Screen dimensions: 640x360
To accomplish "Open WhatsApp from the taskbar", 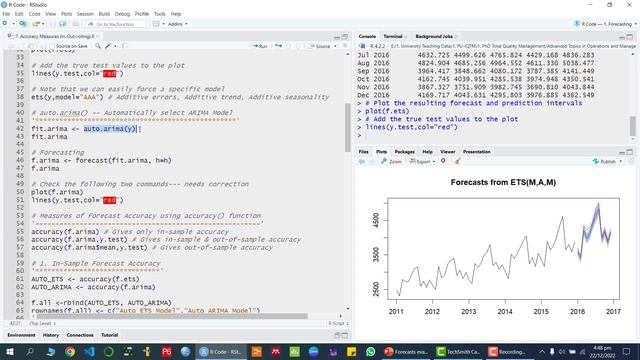I will [x=370, y=351].
